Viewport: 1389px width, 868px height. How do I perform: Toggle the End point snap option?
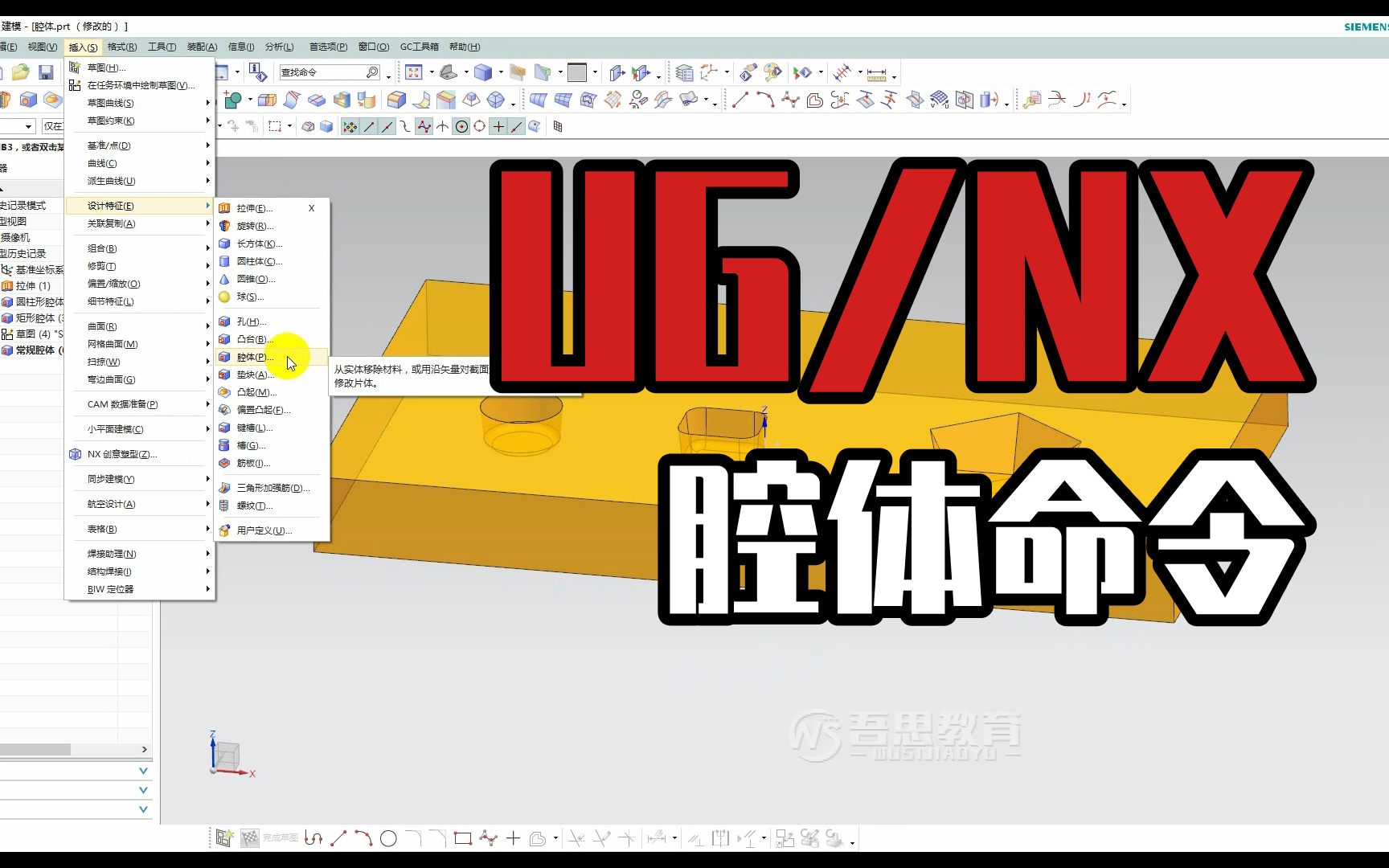pos(369,127)
